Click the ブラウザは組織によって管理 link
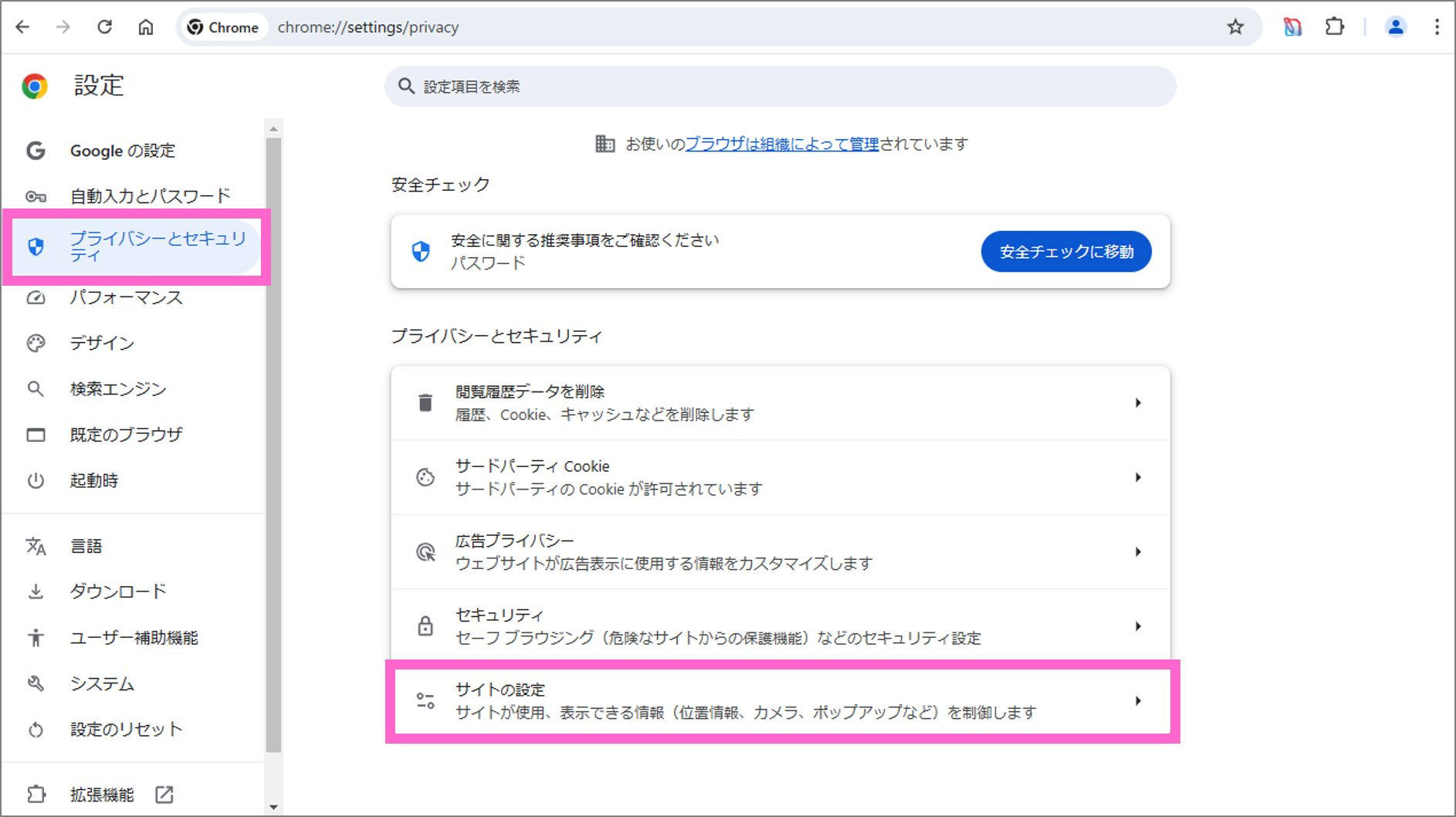Image resolution: width=1456 pixels, height=817 pixels. pos(782,144)
